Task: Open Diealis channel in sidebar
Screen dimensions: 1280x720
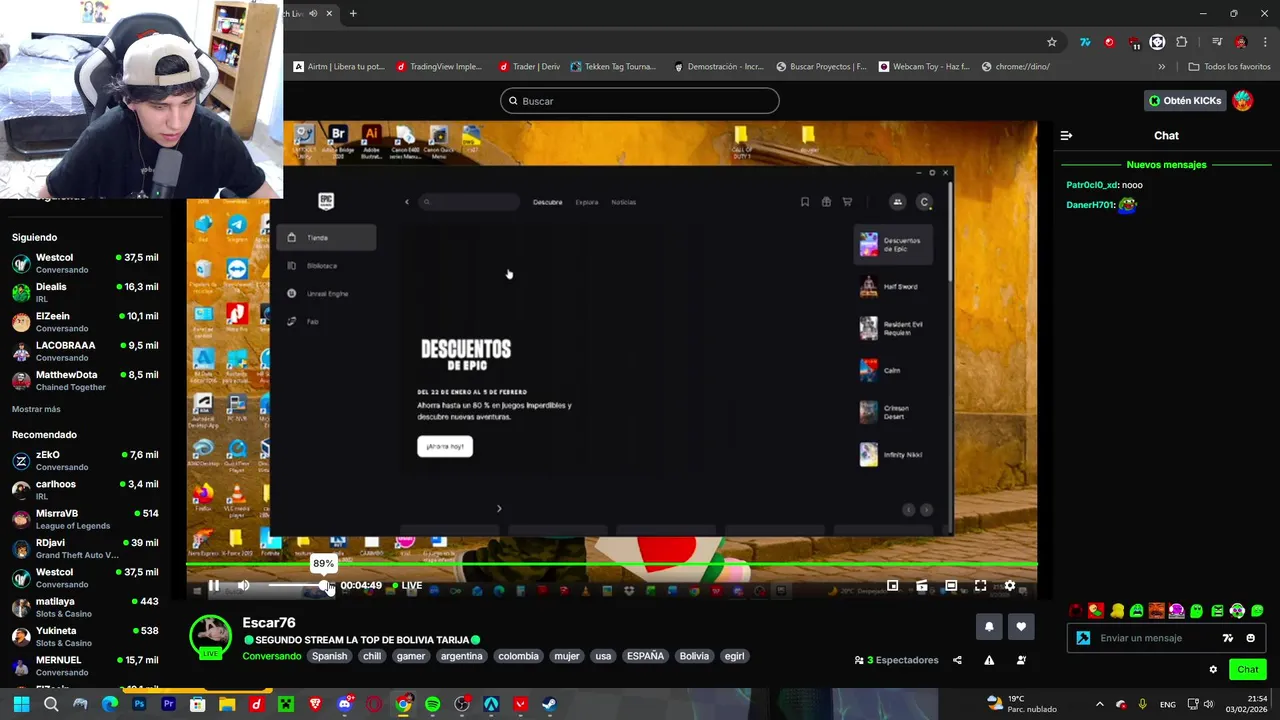Action: click(x=85, y=292)
